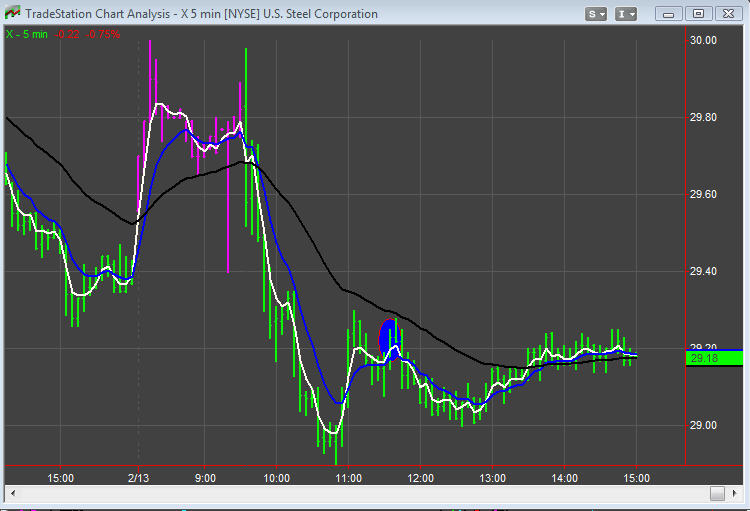Image resolution: width=750 pixels, height=511 pixels.
Task: Click the 13:00 time axis label
Action: [x=493, y=478]
